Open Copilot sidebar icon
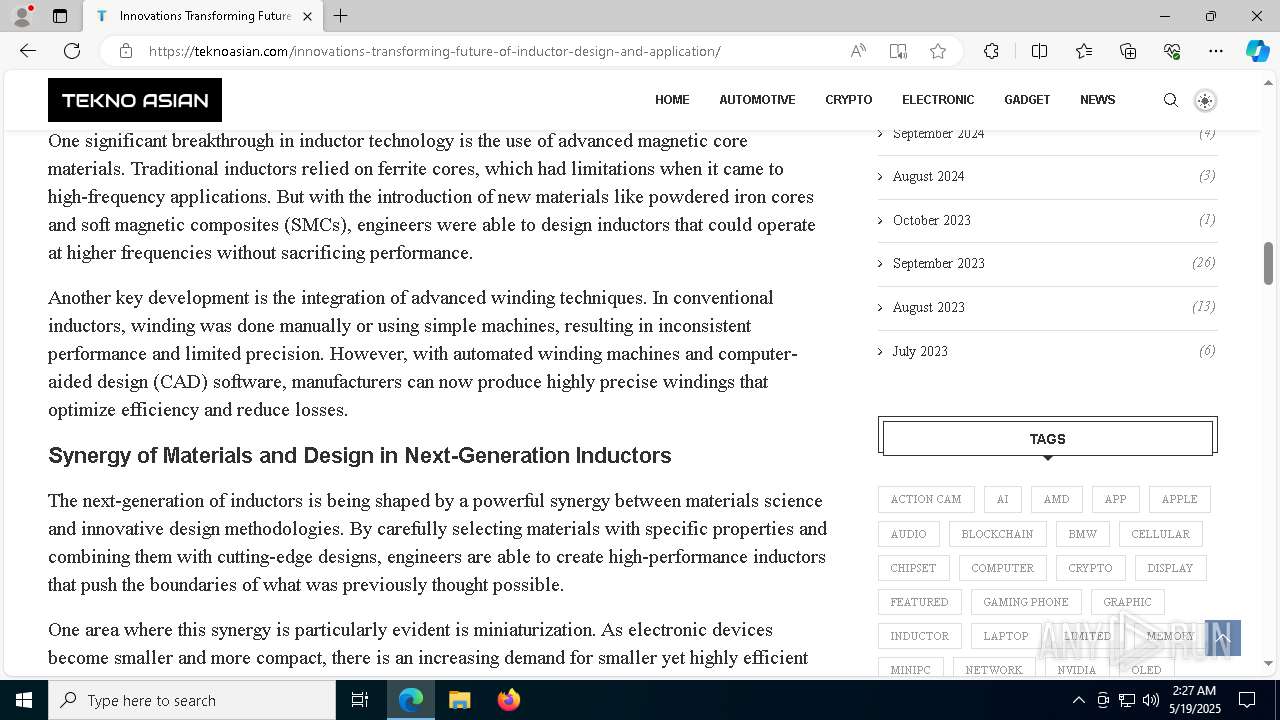Viewport: 1280px width, 720px height. tap(1257, 51)
